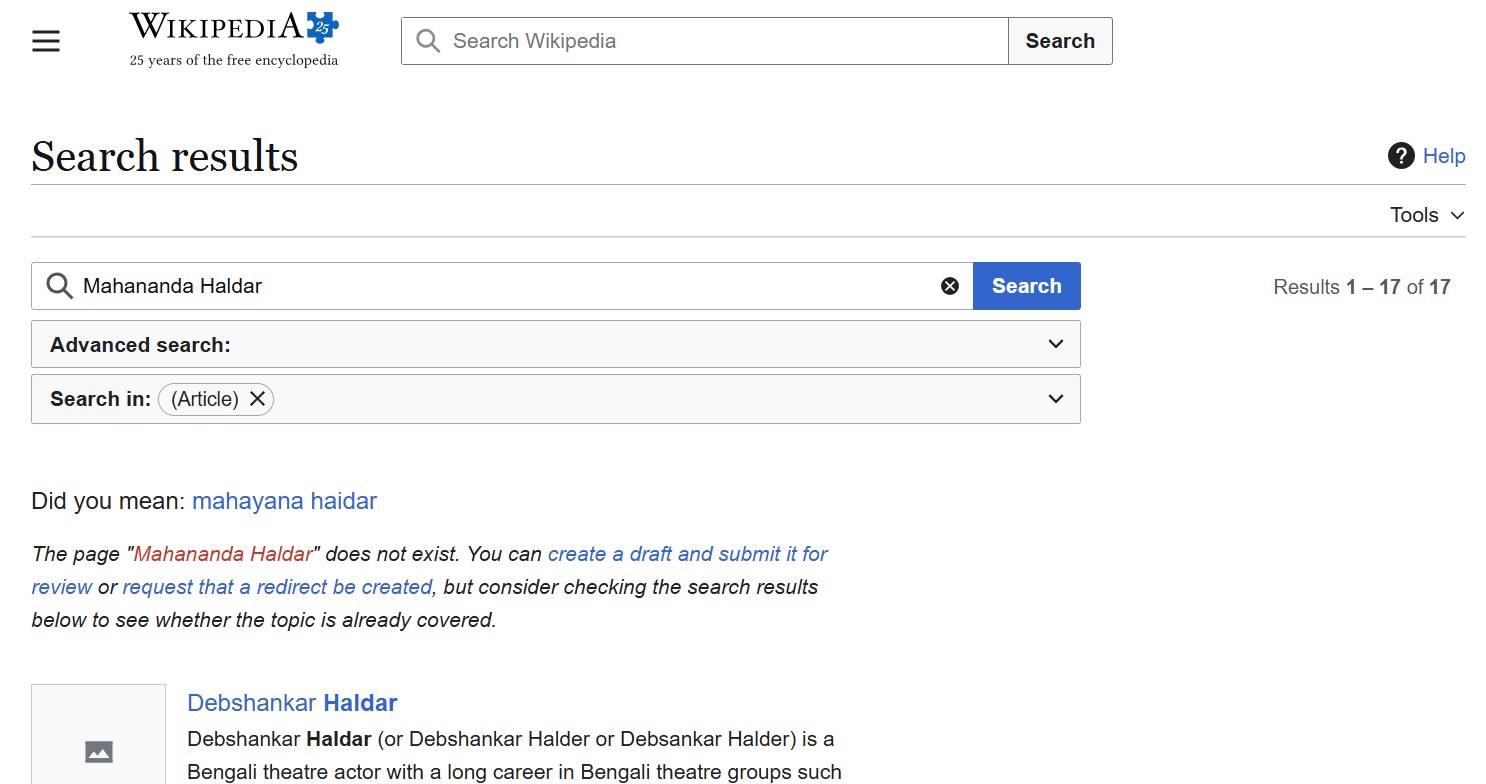
Task: Follow the 'mahayana haidar' suggestion link
Action: click(284, 501)
